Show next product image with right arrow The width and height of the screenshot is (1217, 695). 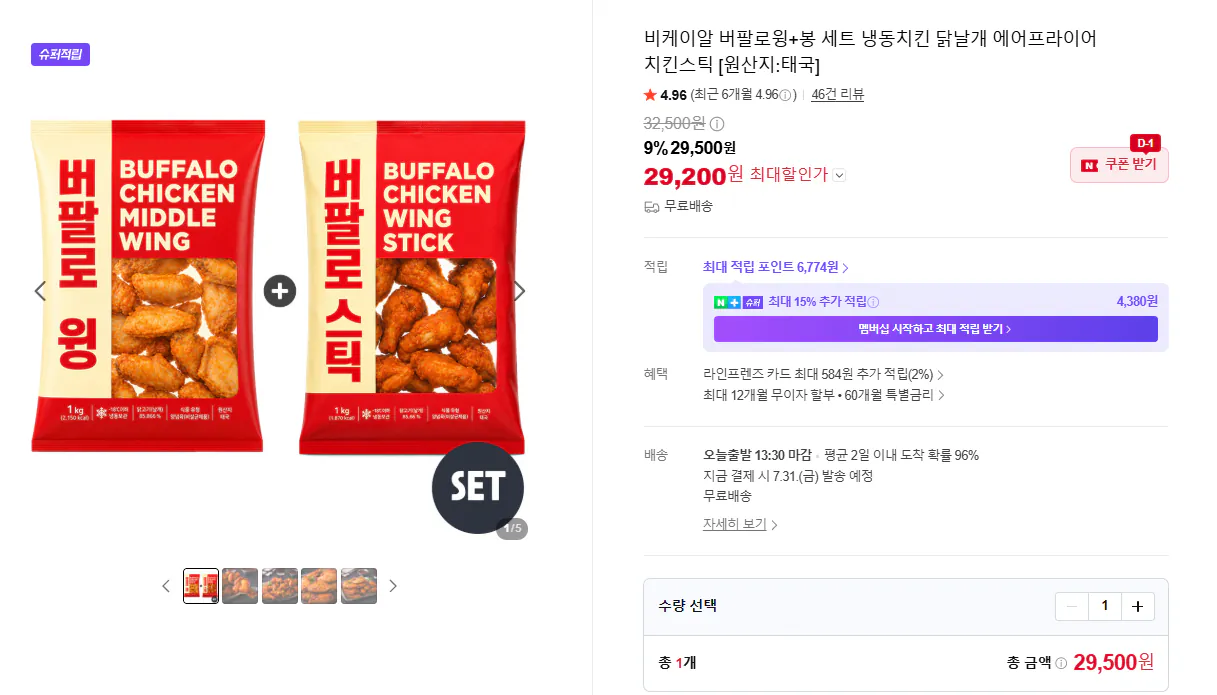(519, 291)
